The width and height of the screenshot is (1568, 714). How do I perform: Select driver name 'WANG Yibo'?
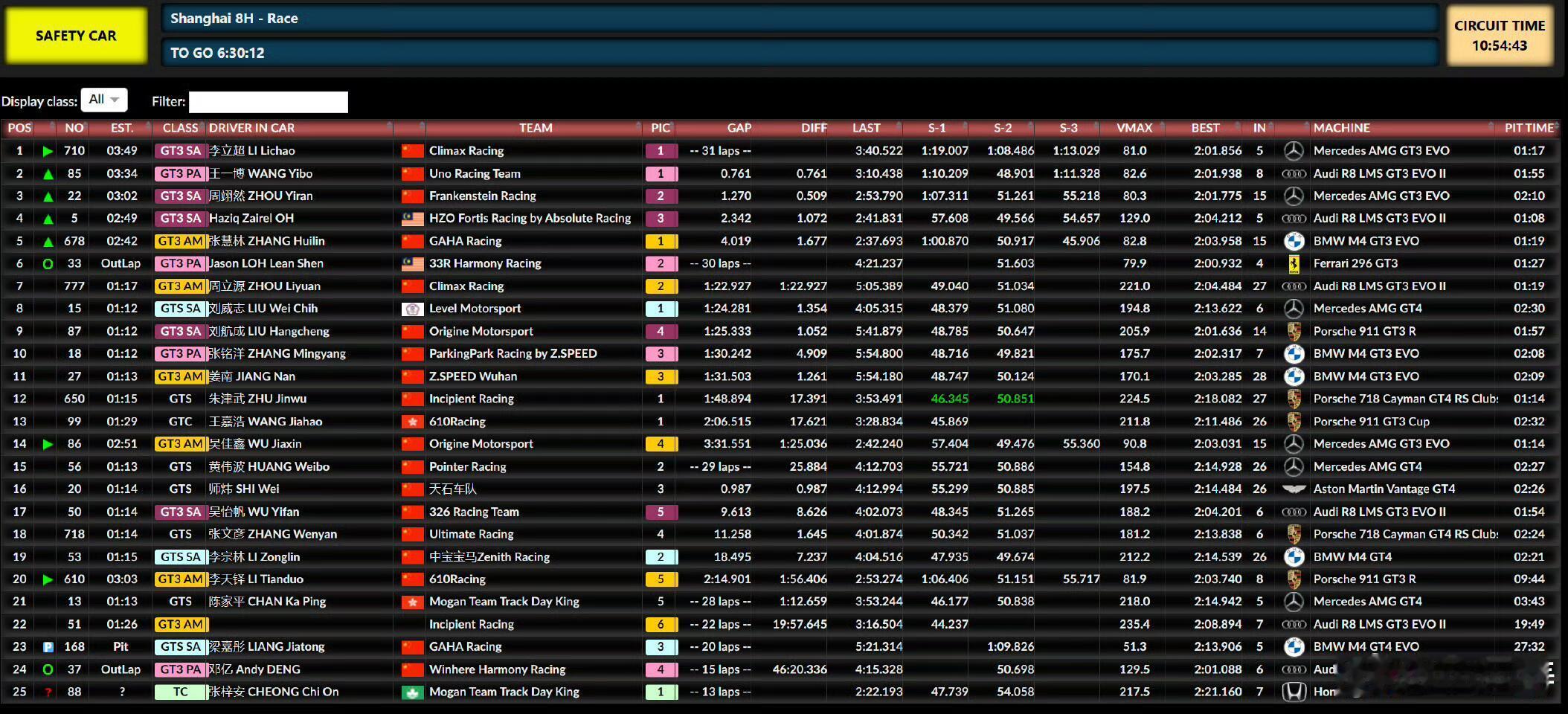pyautogui.click(x=280, y=174)
